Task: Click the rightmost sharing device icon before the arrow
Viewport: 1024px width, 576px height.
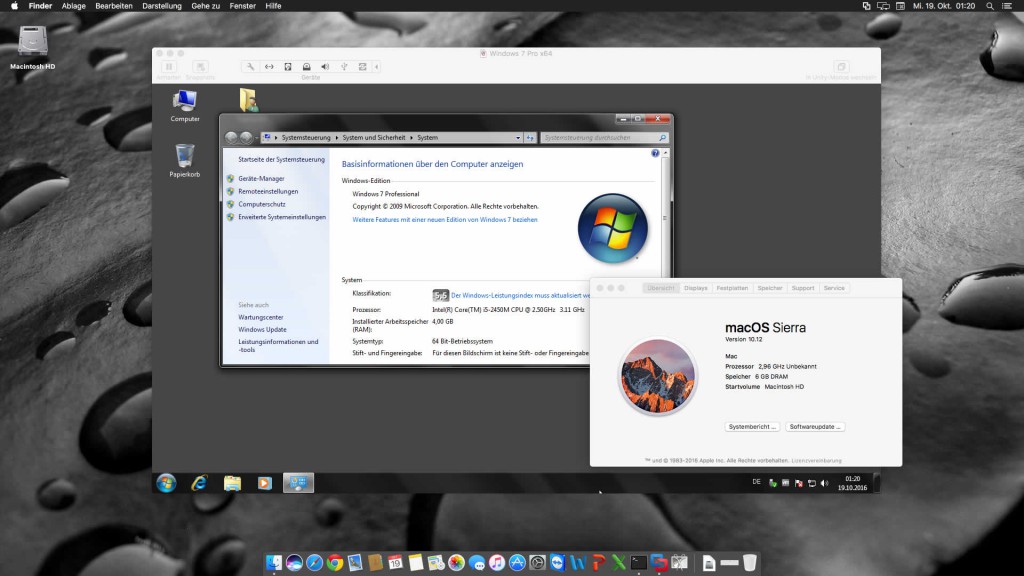Action: (362, 67)
